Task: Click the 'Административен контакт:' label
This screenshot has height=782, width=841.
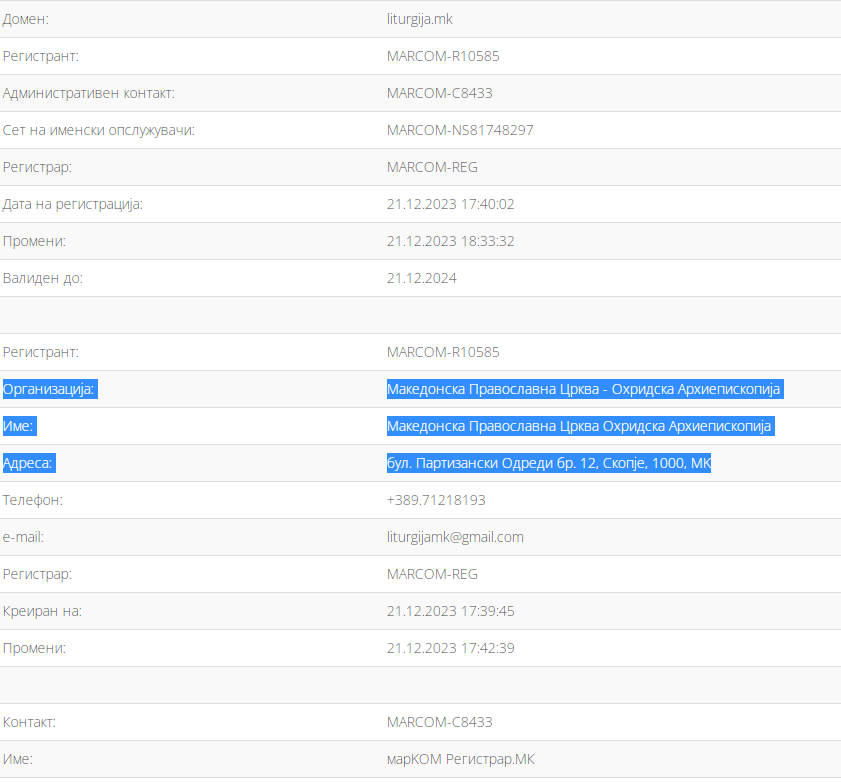Action: [89, 93]
